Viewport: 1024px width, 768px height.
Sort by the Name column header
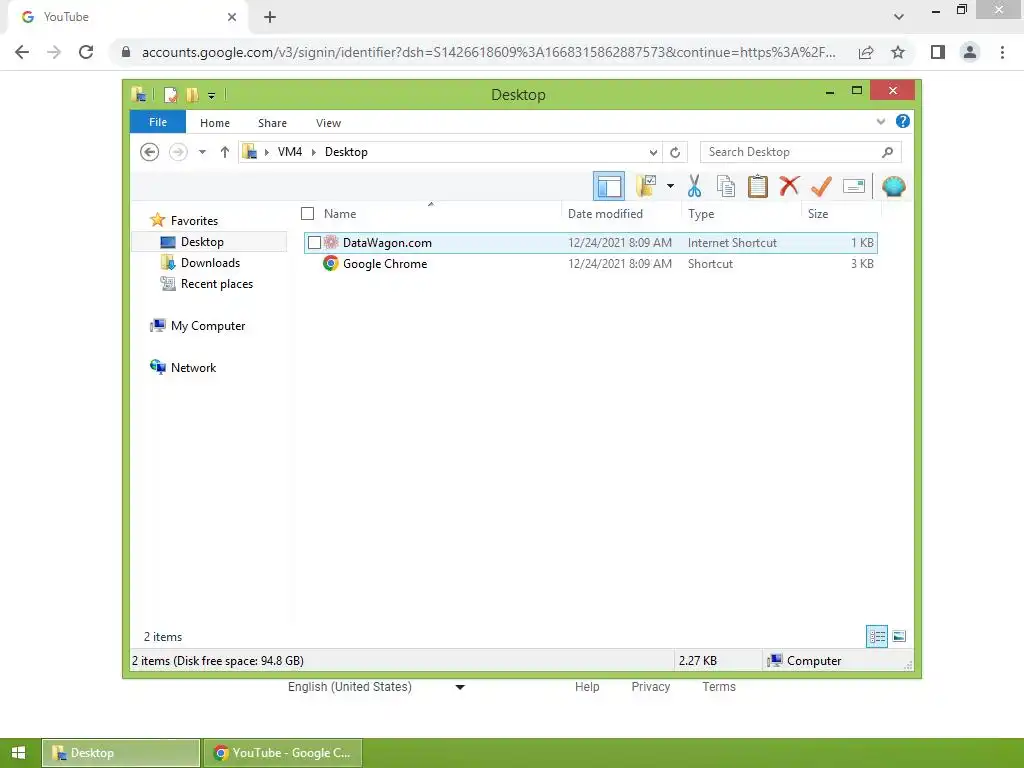click(340, 214)
